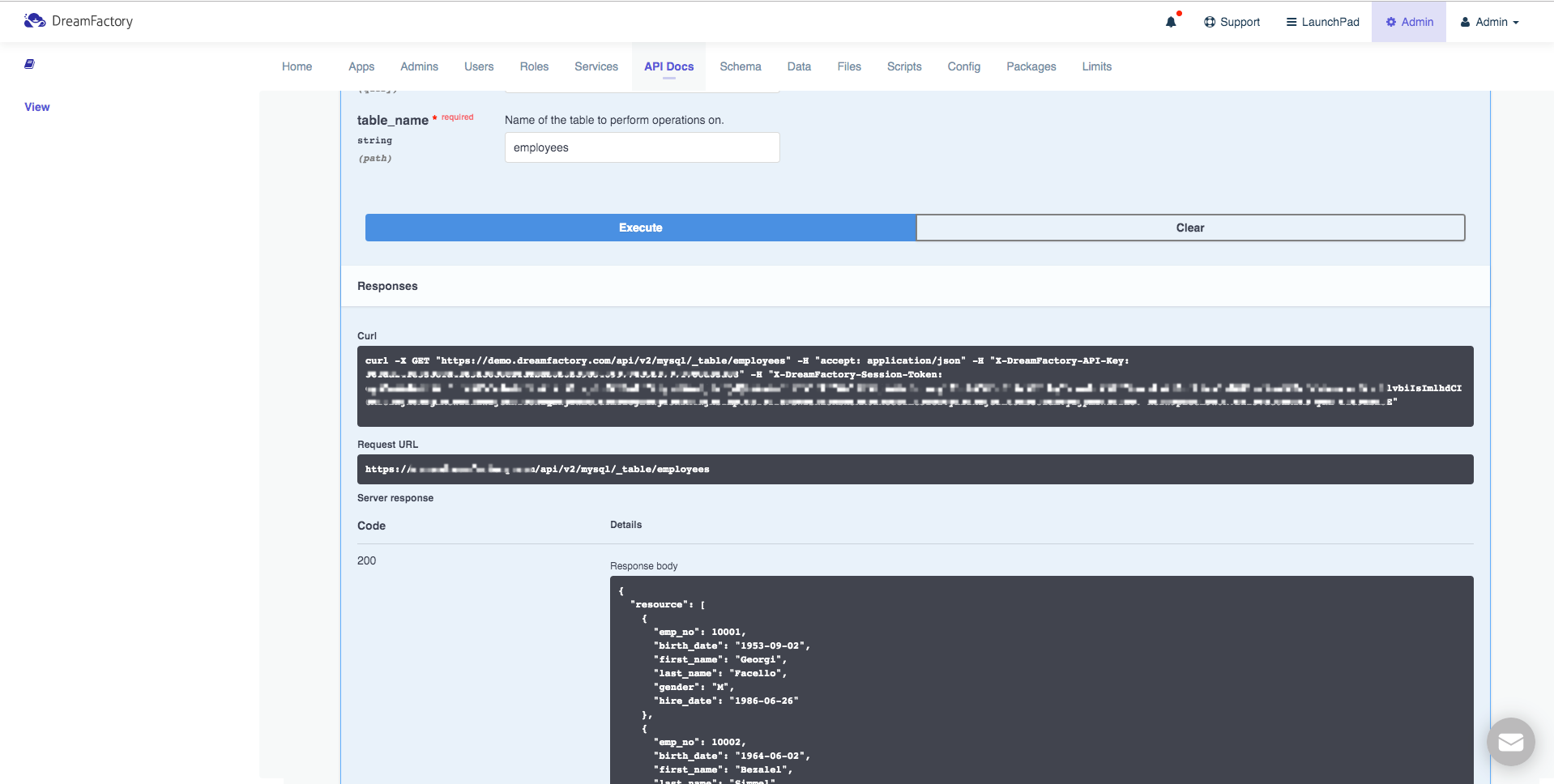Click the Response body label

(644, 566)
